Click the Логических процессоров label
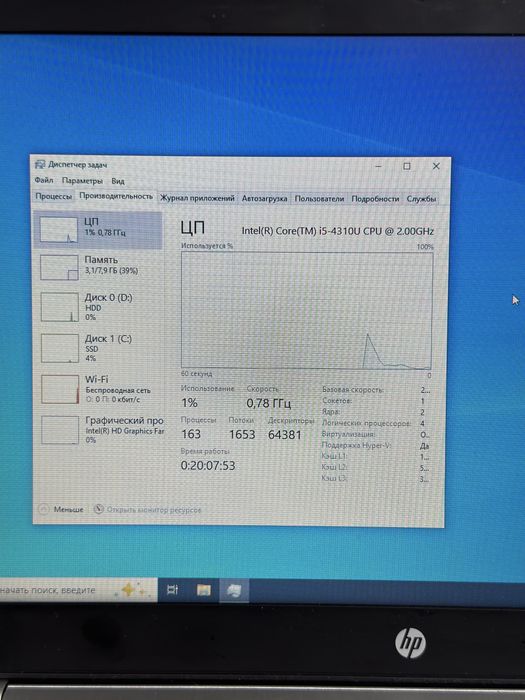The height and width of the screenshot is (700, 525). pyautogui.click(x=366, y=423)
